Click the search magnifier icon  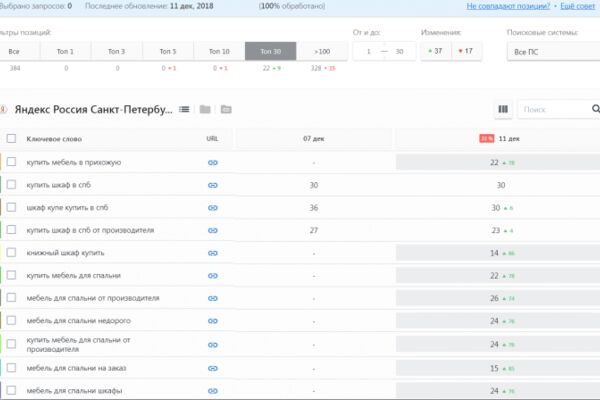click(596, 109)
